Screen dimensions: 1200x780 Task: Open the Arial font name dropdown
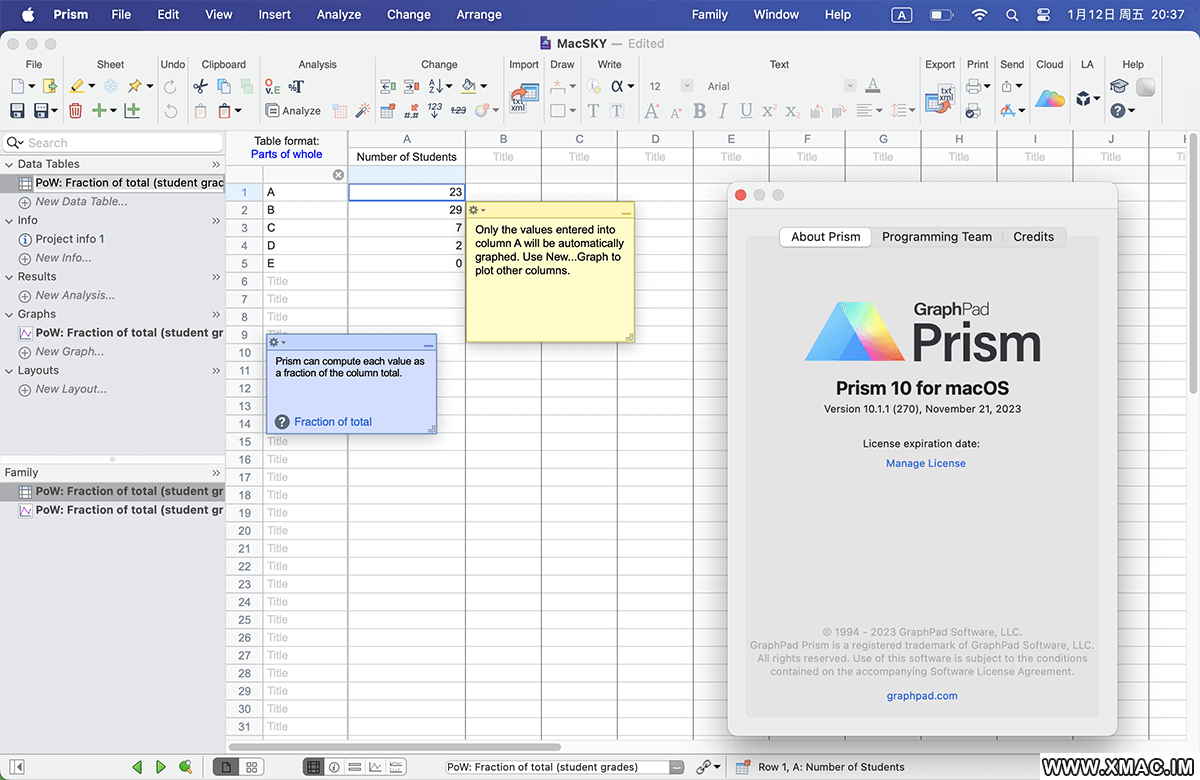pos(850,87)
